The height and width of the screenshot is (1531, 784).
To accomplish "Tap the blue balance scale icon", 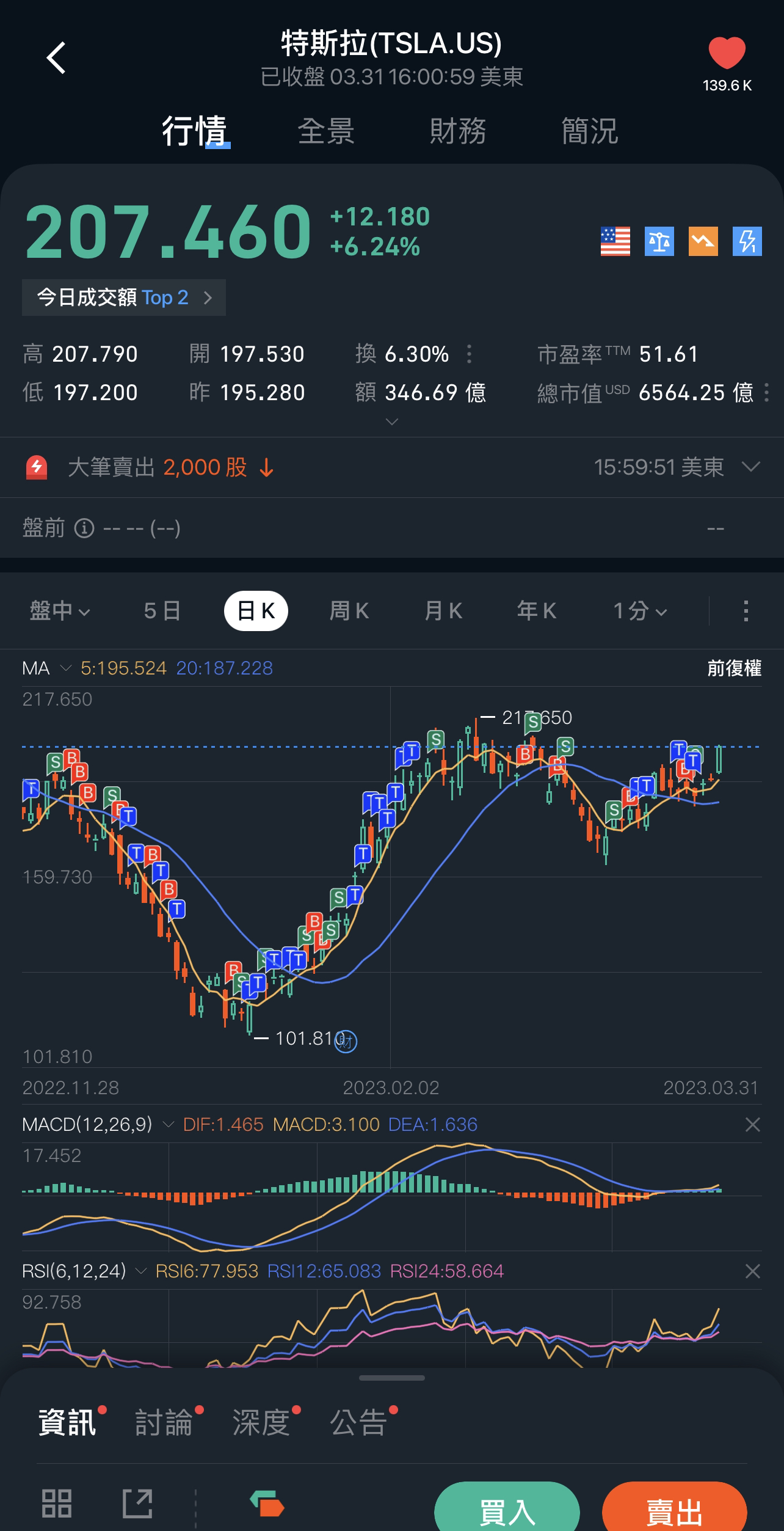I will [x=659, y=241].
